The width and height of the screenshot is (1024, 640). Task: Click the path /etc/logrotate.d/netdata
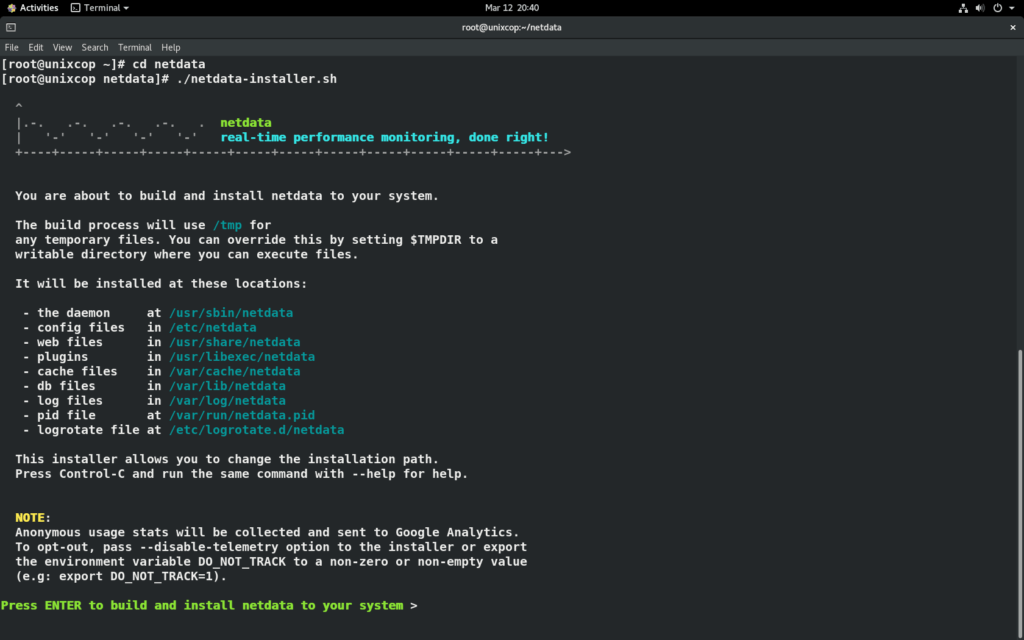(x=257, y=430)
